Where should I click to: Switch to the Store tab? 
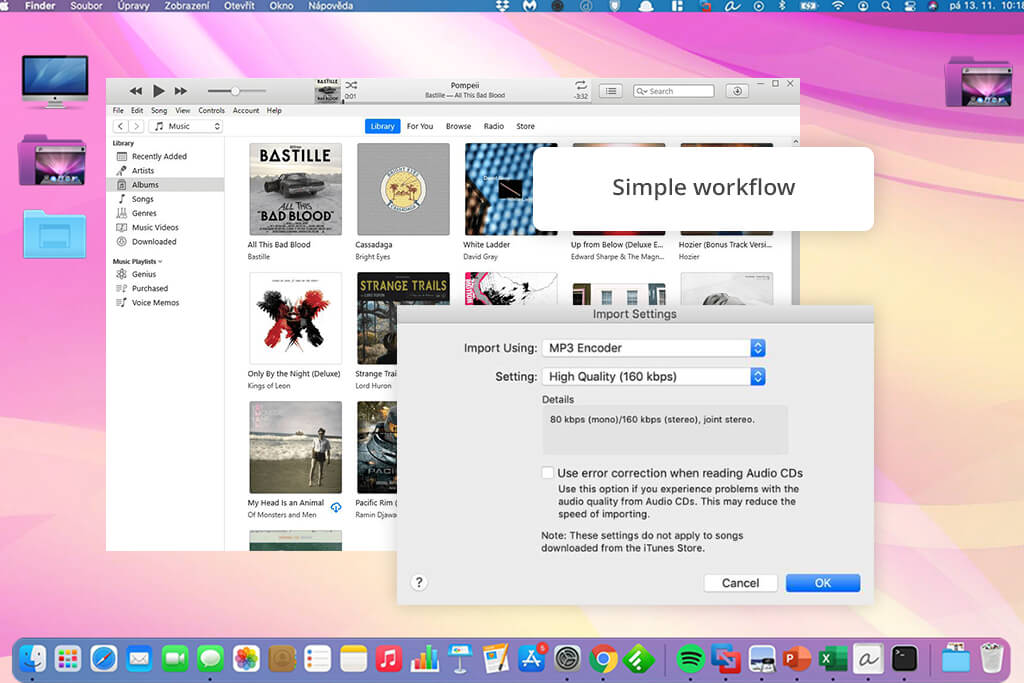click(x=526, y=126)
